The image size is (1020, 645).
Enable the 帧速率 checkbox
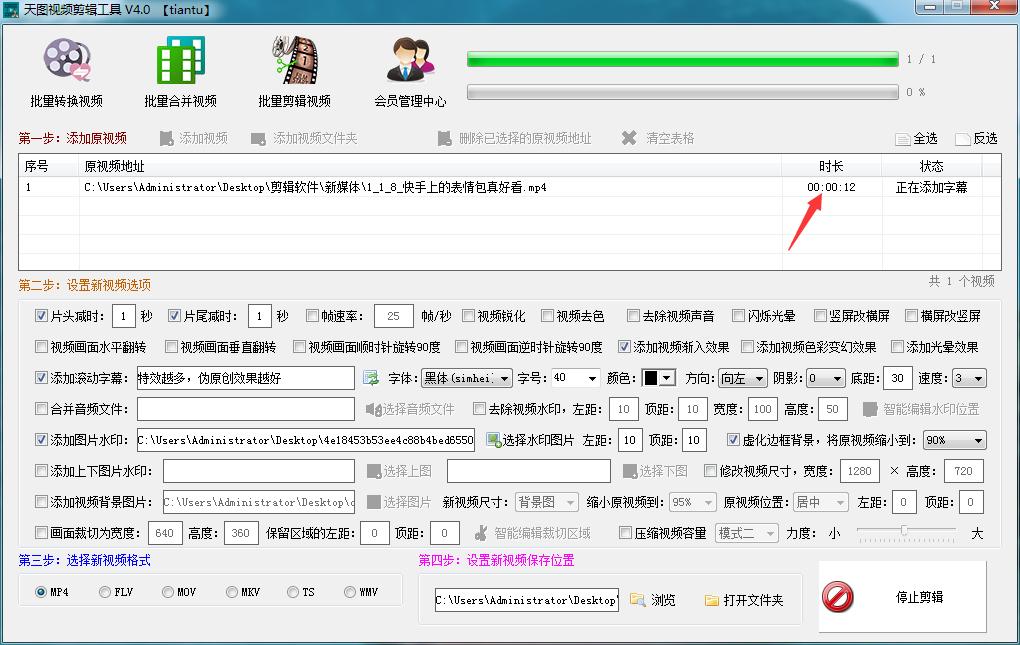coord(312,316)
